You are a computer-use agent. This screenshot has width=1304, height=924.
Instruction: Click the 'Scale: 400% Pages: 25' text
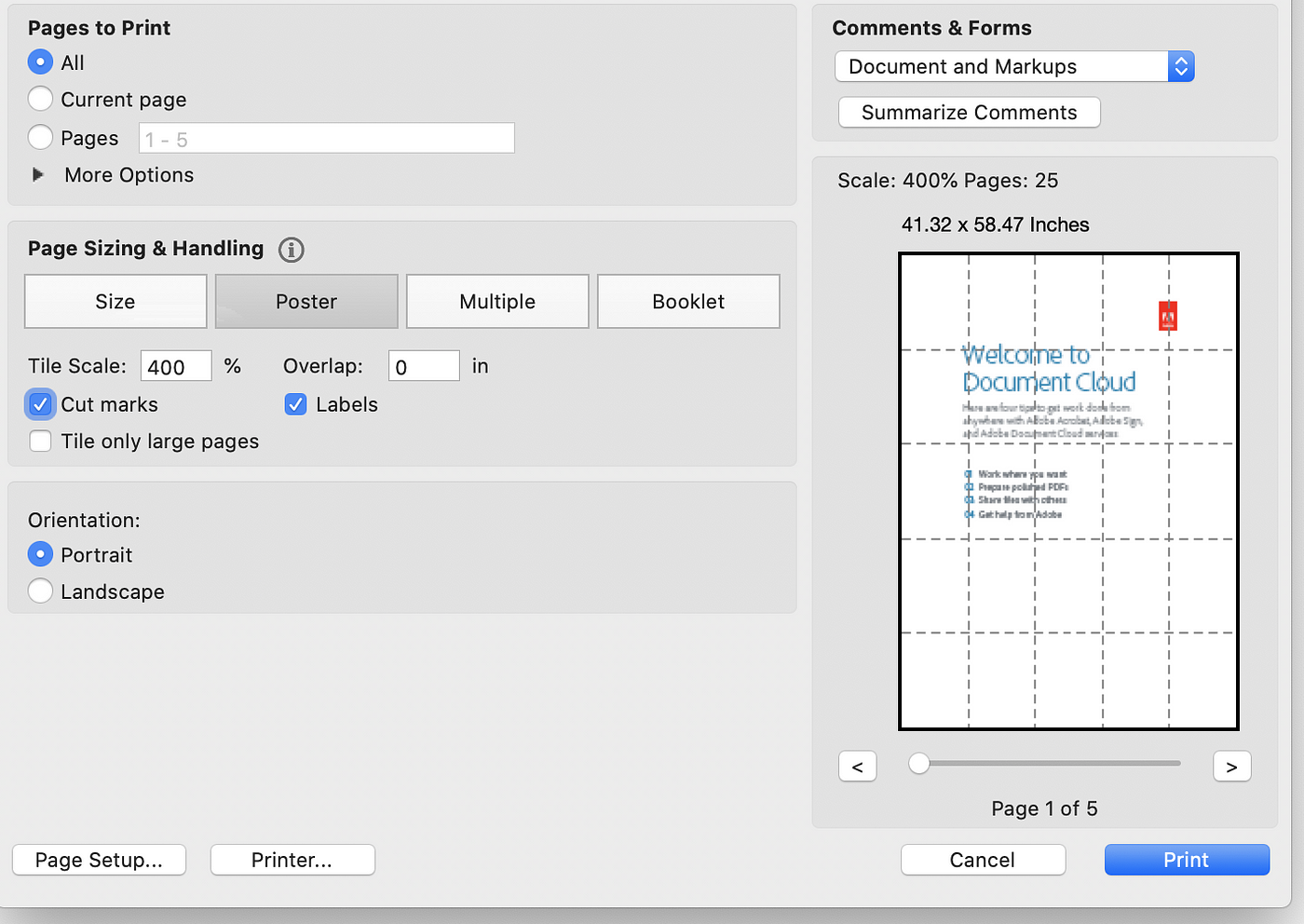[x=947, y=181]
